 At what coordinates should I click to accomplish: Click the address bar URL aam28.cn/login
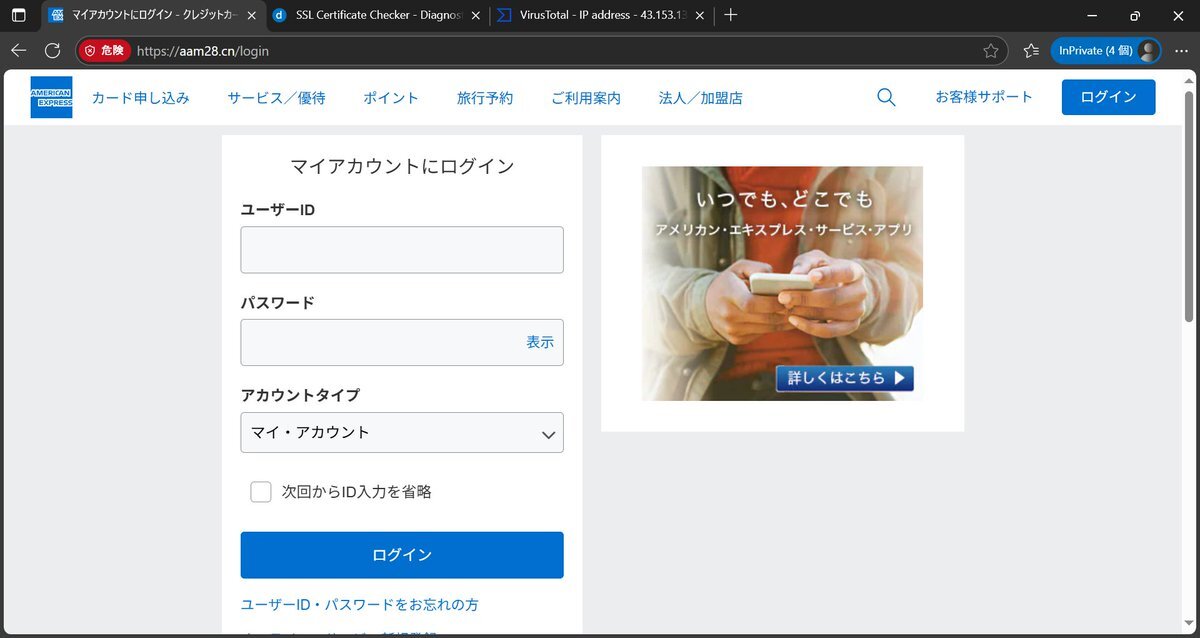(203, 51)
